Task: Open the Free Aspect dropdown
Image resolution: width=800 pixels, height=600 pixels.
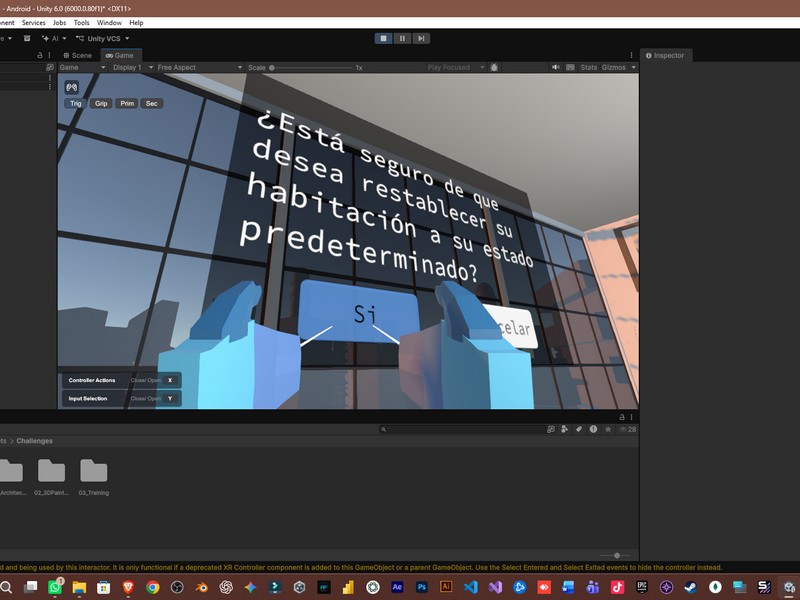Action: click(x=199, y=67)
